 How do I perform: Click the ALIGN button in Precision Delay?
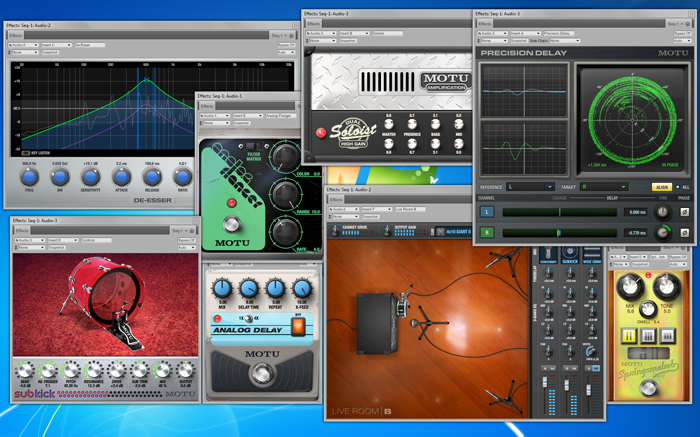(662, 187)
